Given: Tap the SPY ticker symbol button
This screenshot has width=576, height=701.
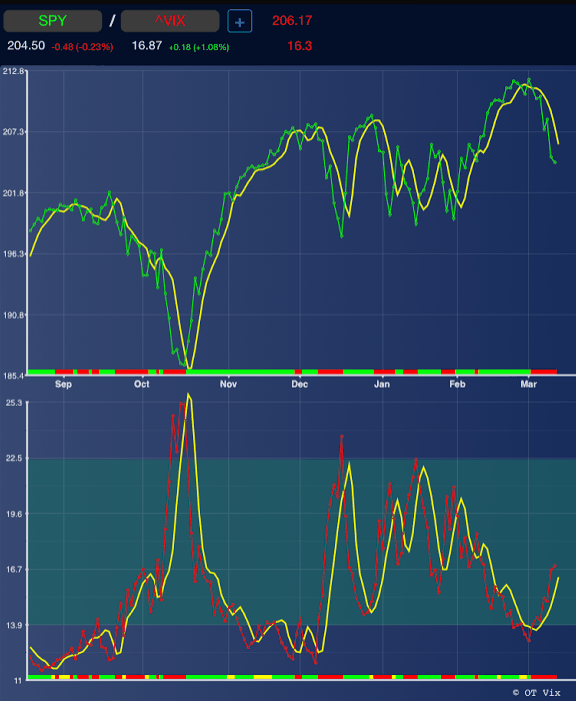Looking at the screenshot, I should [52, 21].
